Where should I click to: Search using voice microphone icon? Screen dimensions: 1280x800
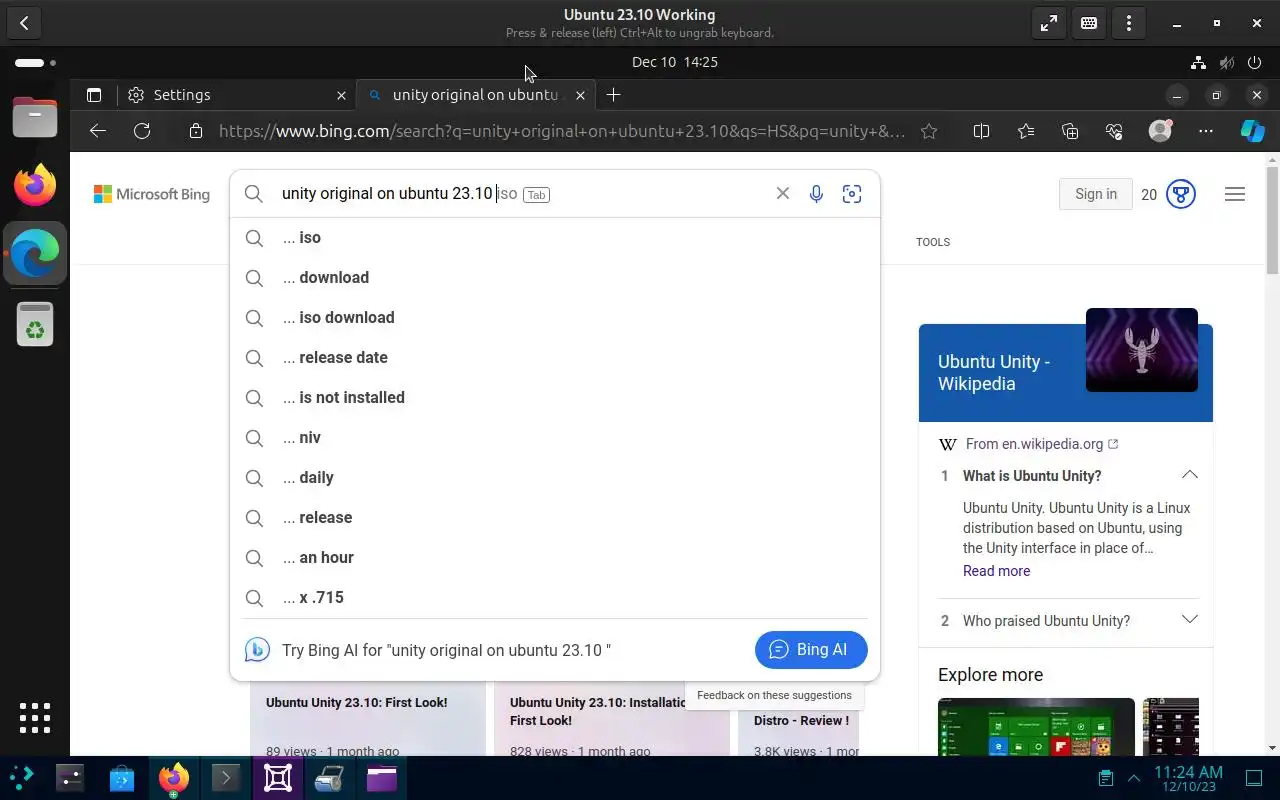point(816,194)
